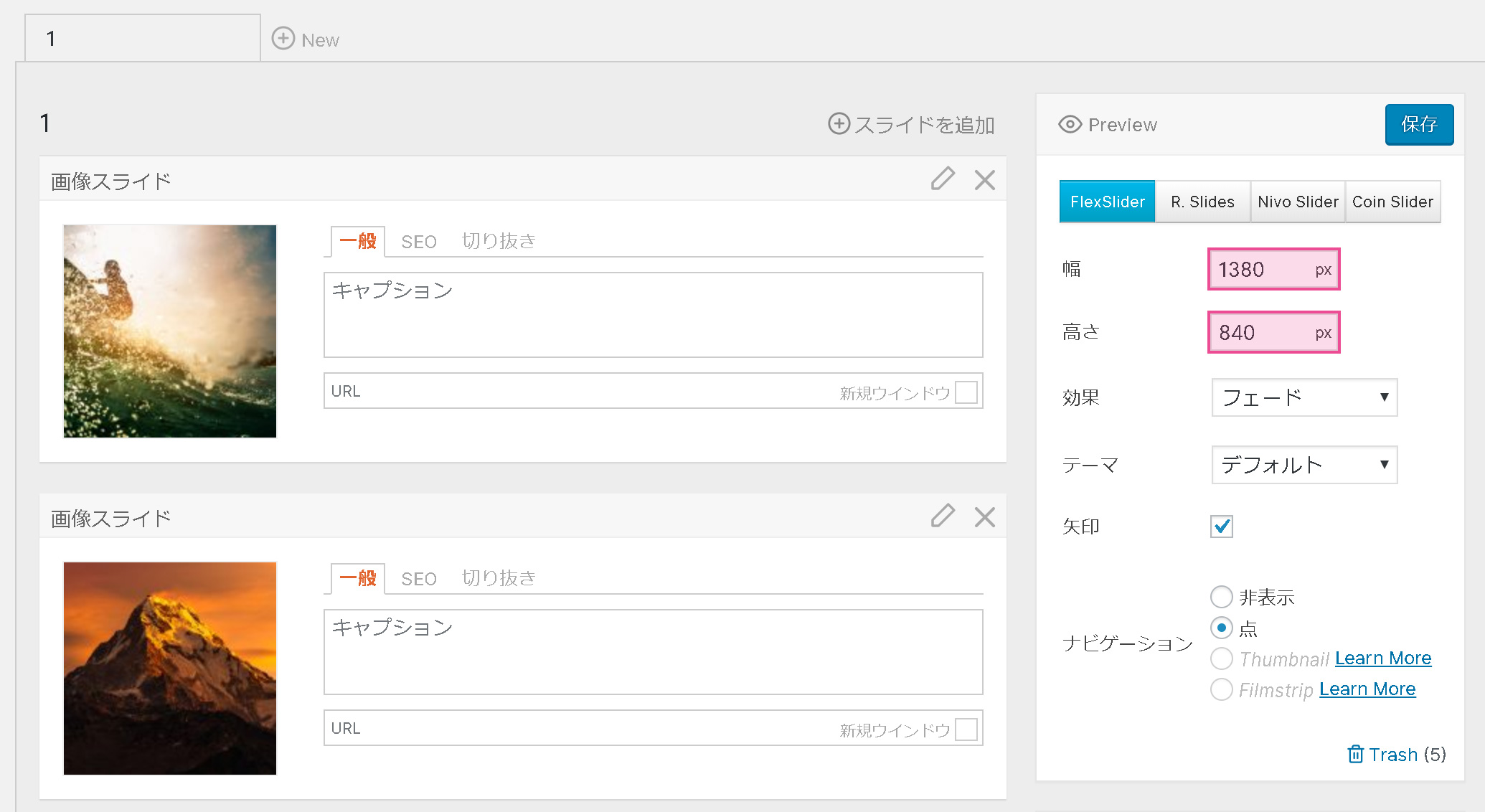Select the Nivo Slider type button

coord(1297,202)
